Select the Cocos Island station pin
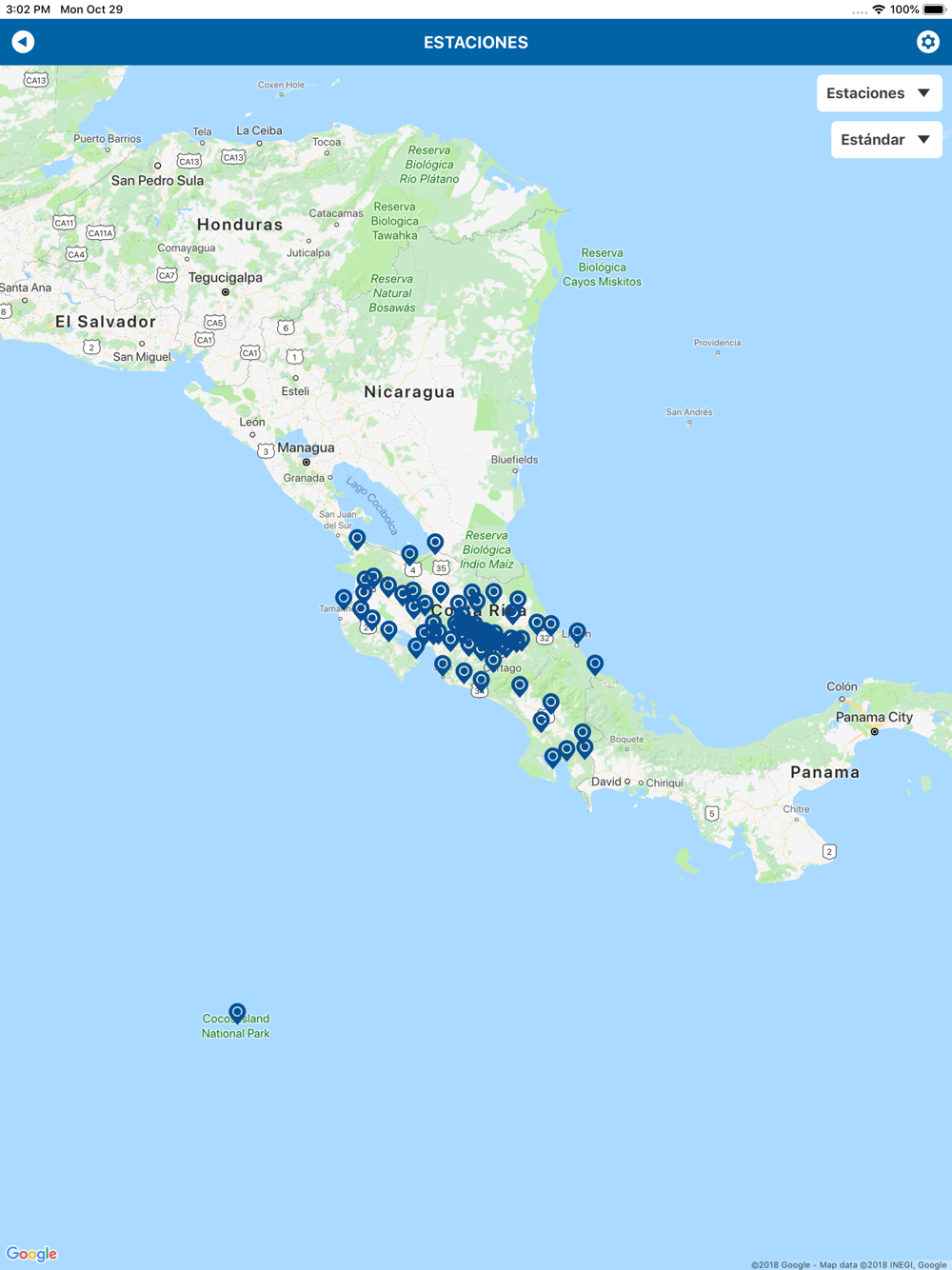Image resolution: width=952 pixels, height=1270 pixels. [237, 1013]
